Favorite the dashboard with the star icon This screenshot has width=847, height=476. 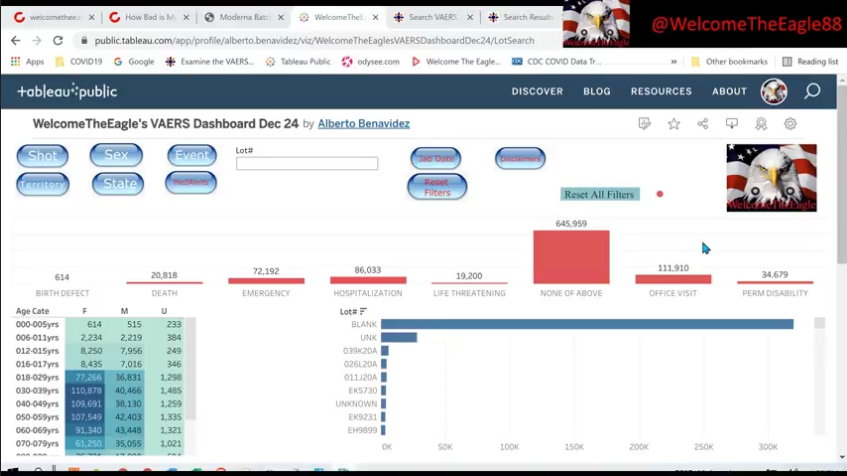[674, 124]
